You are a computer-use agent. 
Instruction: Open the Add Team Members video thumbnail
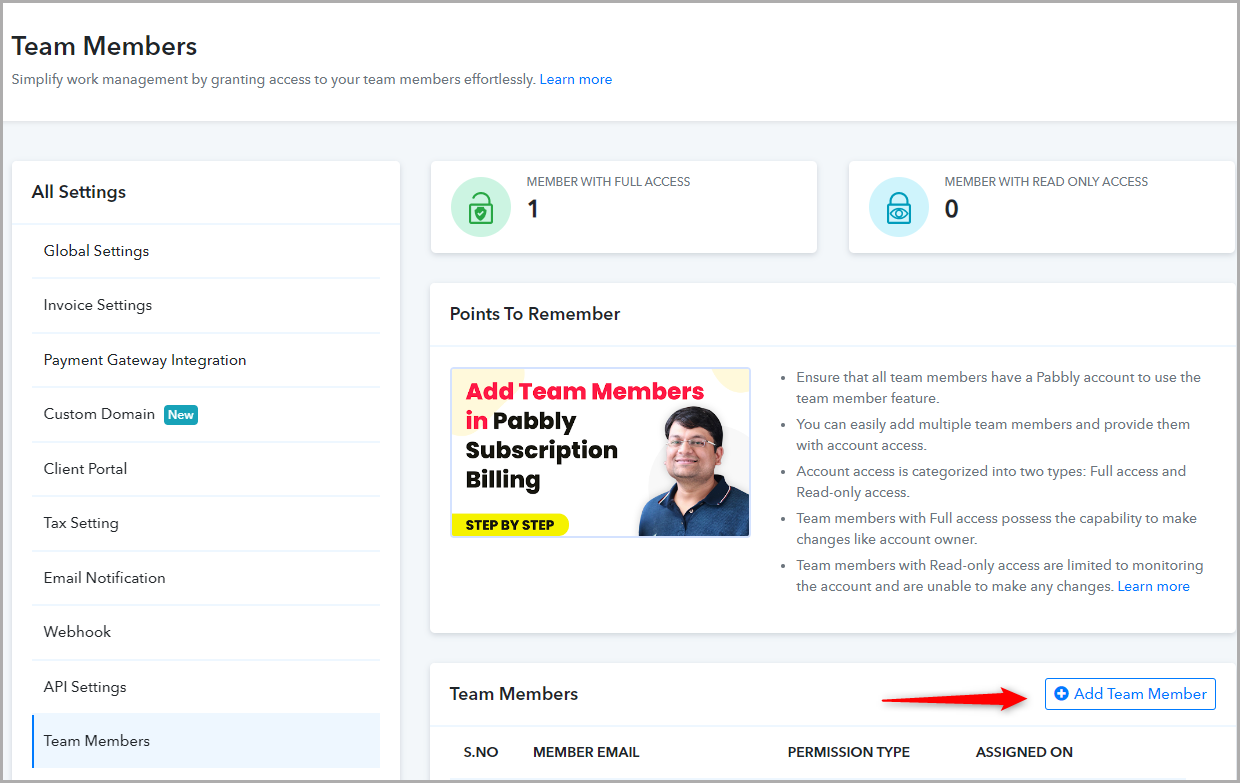tap(600, 452)
